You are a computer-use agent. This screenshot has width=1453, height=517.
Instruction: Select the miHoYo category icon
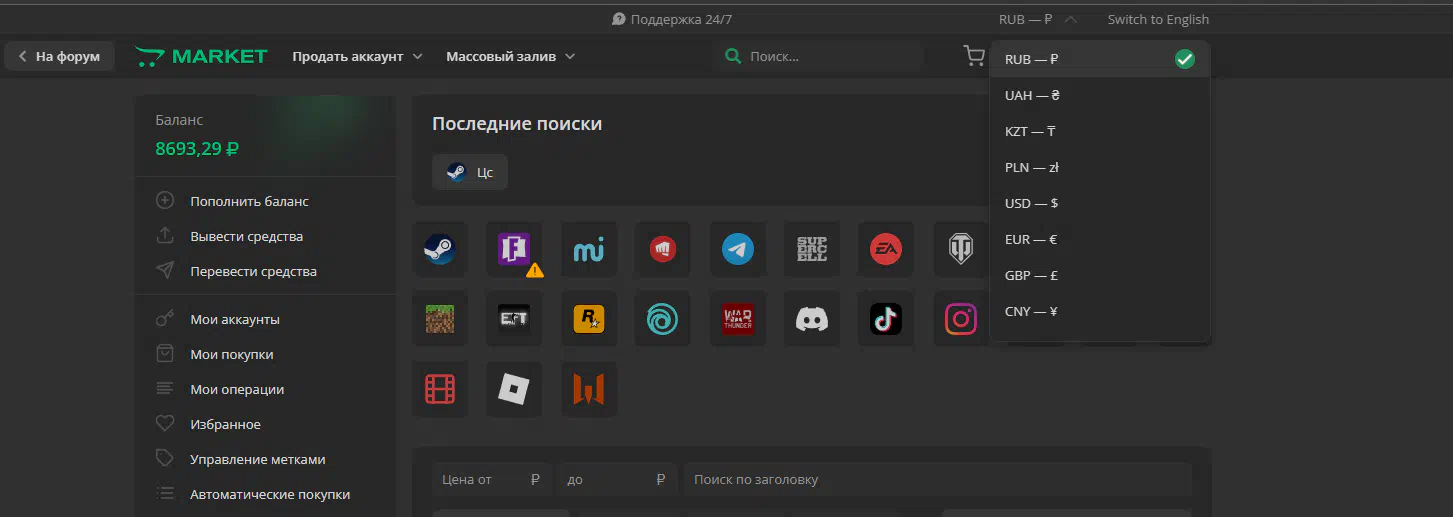click(x=589, y=249)
